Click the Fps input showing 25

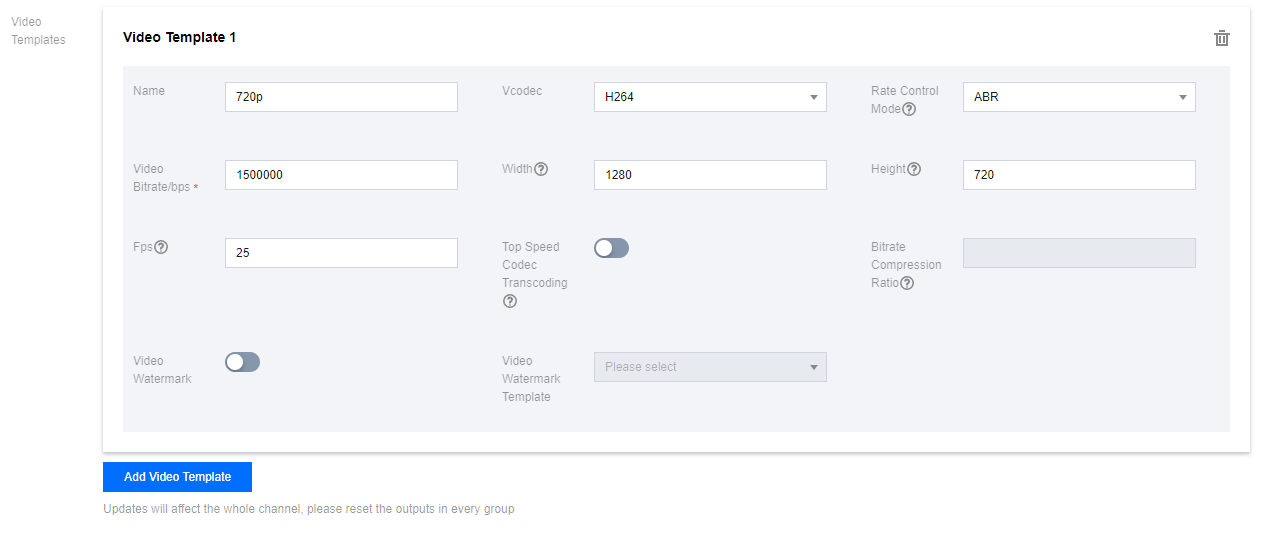coord(341,253)
